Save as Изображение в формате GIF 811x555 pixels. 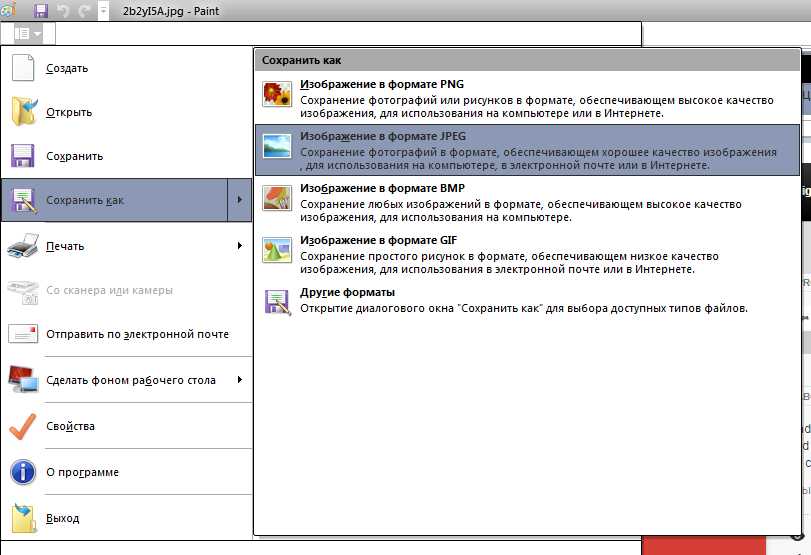point(527,254)
